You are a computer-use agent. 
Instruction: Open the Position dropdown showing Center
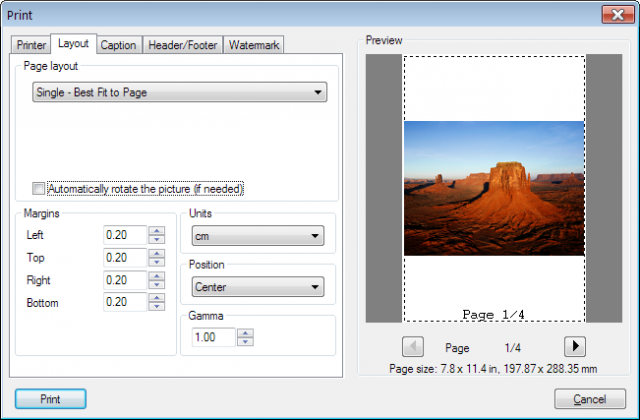(258, 287)
